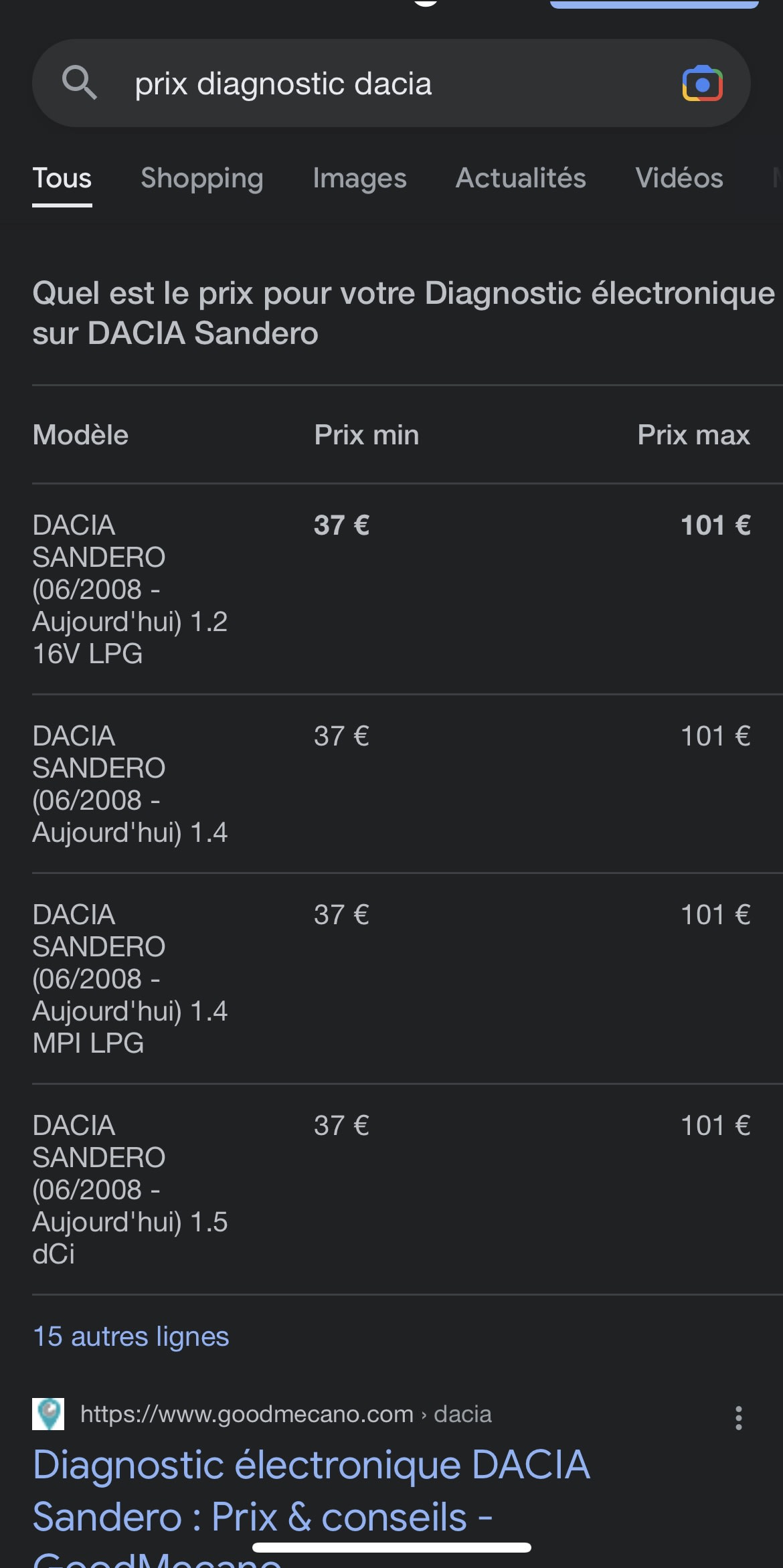Tap the home indicator bar at bottom
The width and height of the screenshot is (783, 1568).
pyautogui.click(x=391, y=1547)
